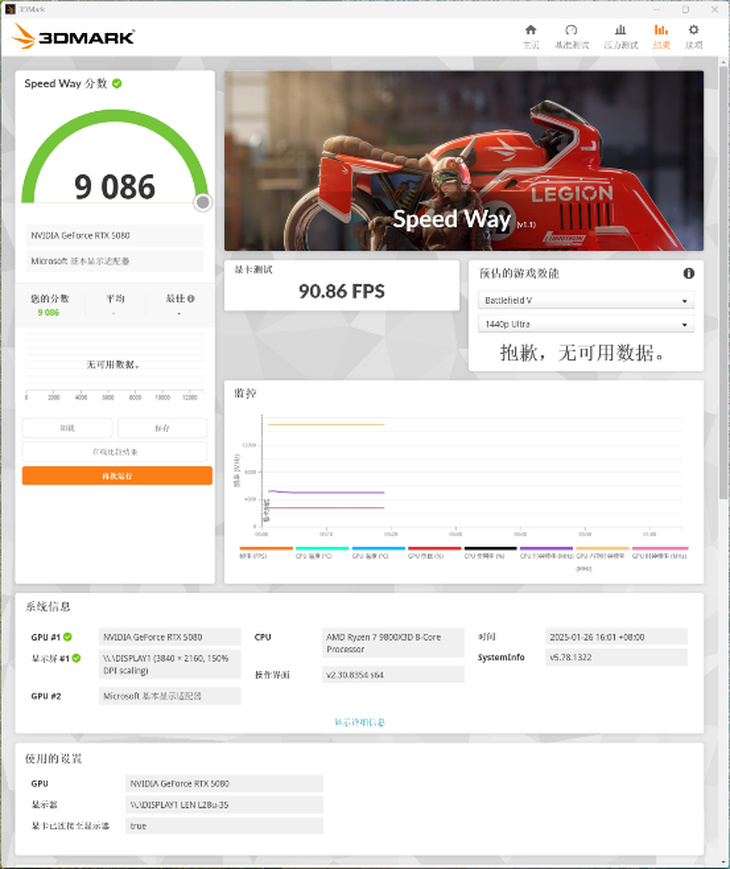Click the pink line in monitoring chart
The height and width of the screenshot is (869, 730).
(x=326, y=508)
